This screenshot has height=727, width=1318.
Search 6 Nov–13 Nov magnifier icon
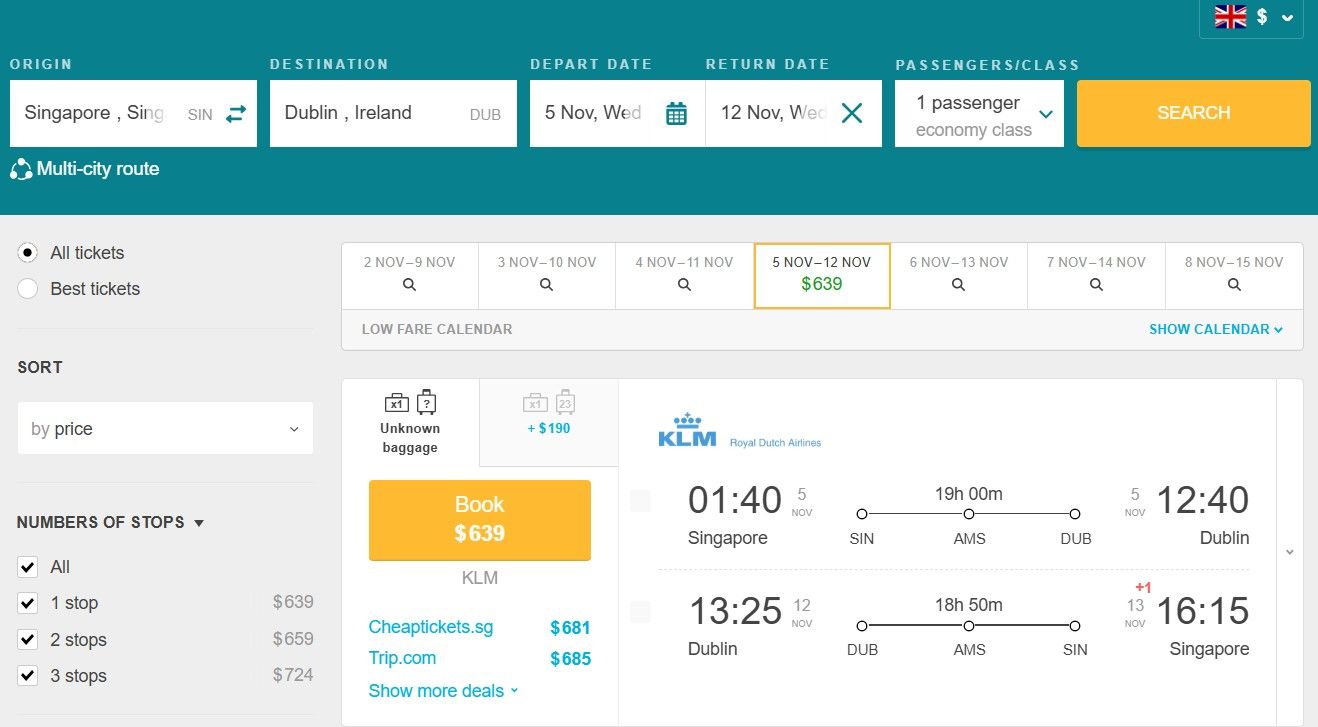point(958,285)
